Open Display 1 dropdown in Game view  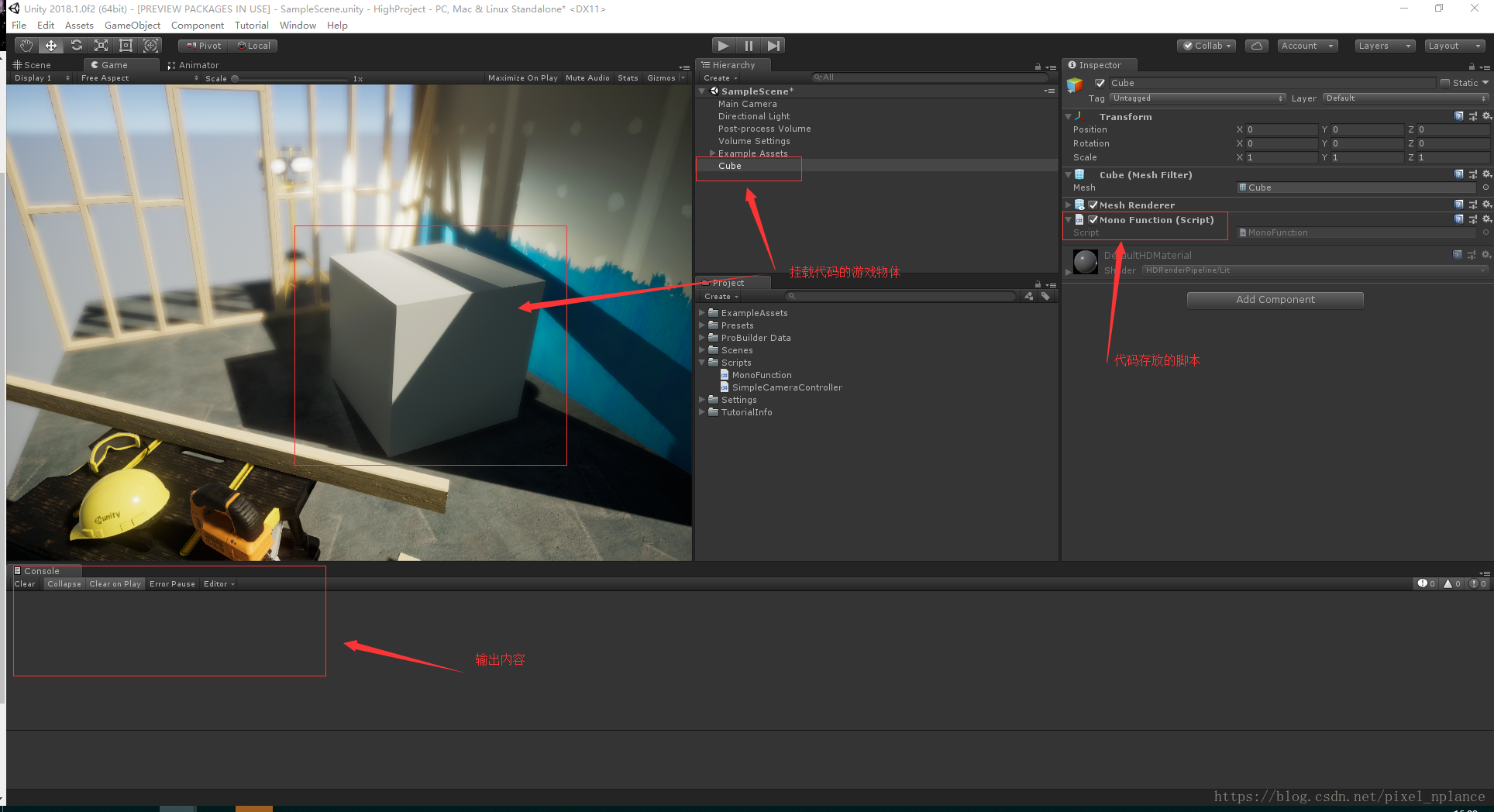(41, 78)
